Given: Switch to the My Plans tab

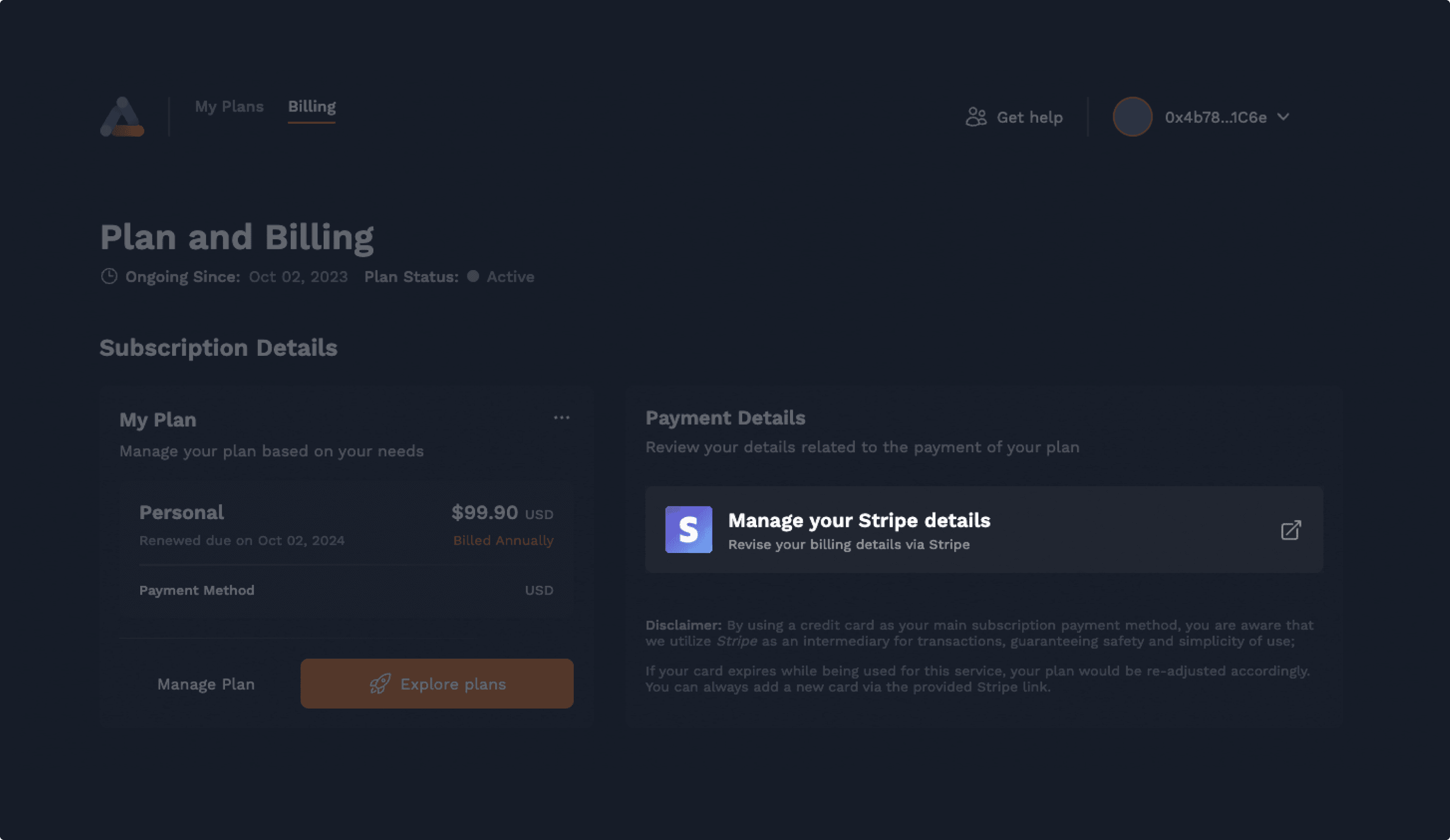Looking at the screenshot, I should pyautogui.click(x=229, y=106).
